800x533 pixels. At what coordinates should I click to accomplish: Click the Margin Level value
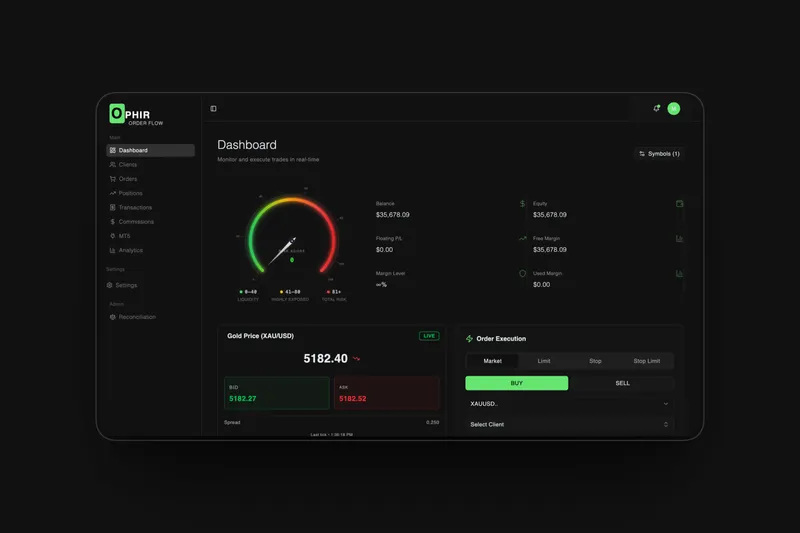coord(381,285)
